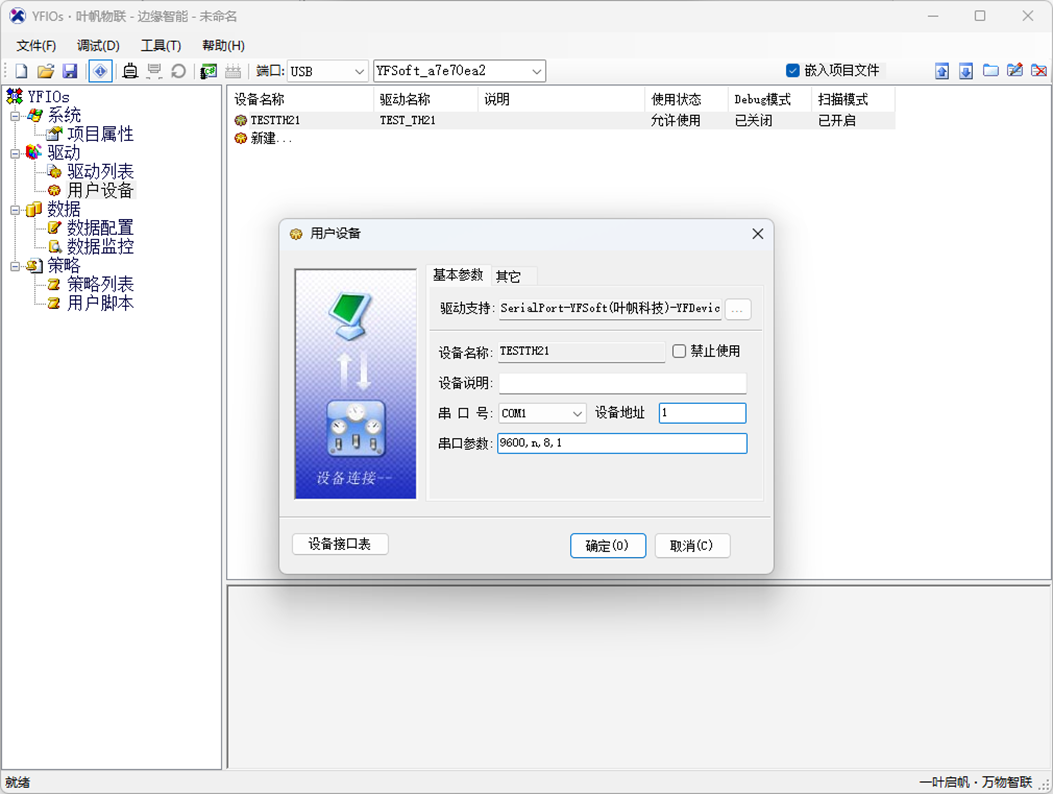Click the 取消(C) button

point(692,545)
